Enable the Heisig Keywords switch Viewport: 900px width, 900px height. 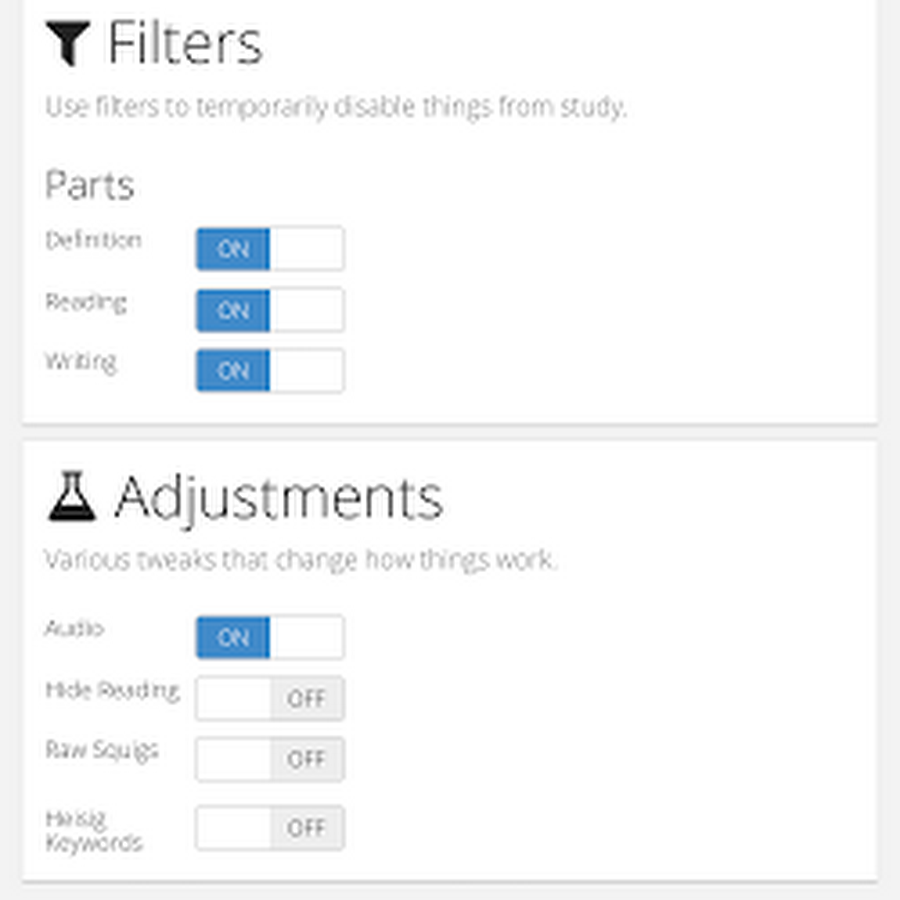(x=269, y=828)
